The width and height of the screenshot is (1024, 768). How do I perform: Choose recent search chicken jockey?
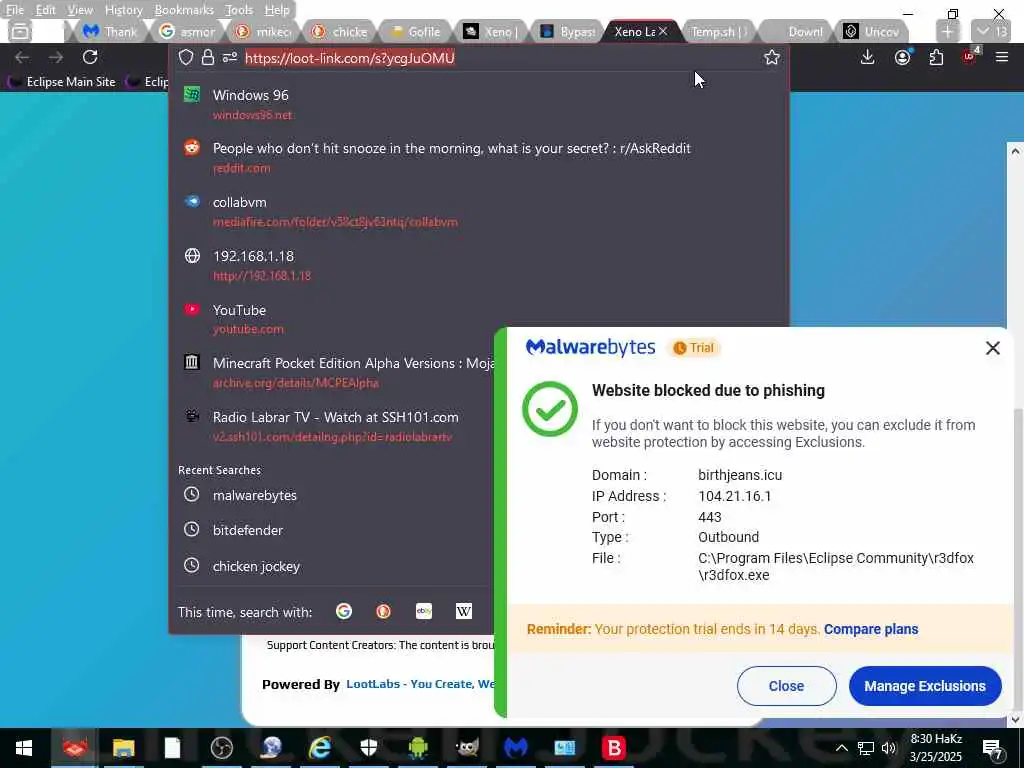click(x=333, y=566)
